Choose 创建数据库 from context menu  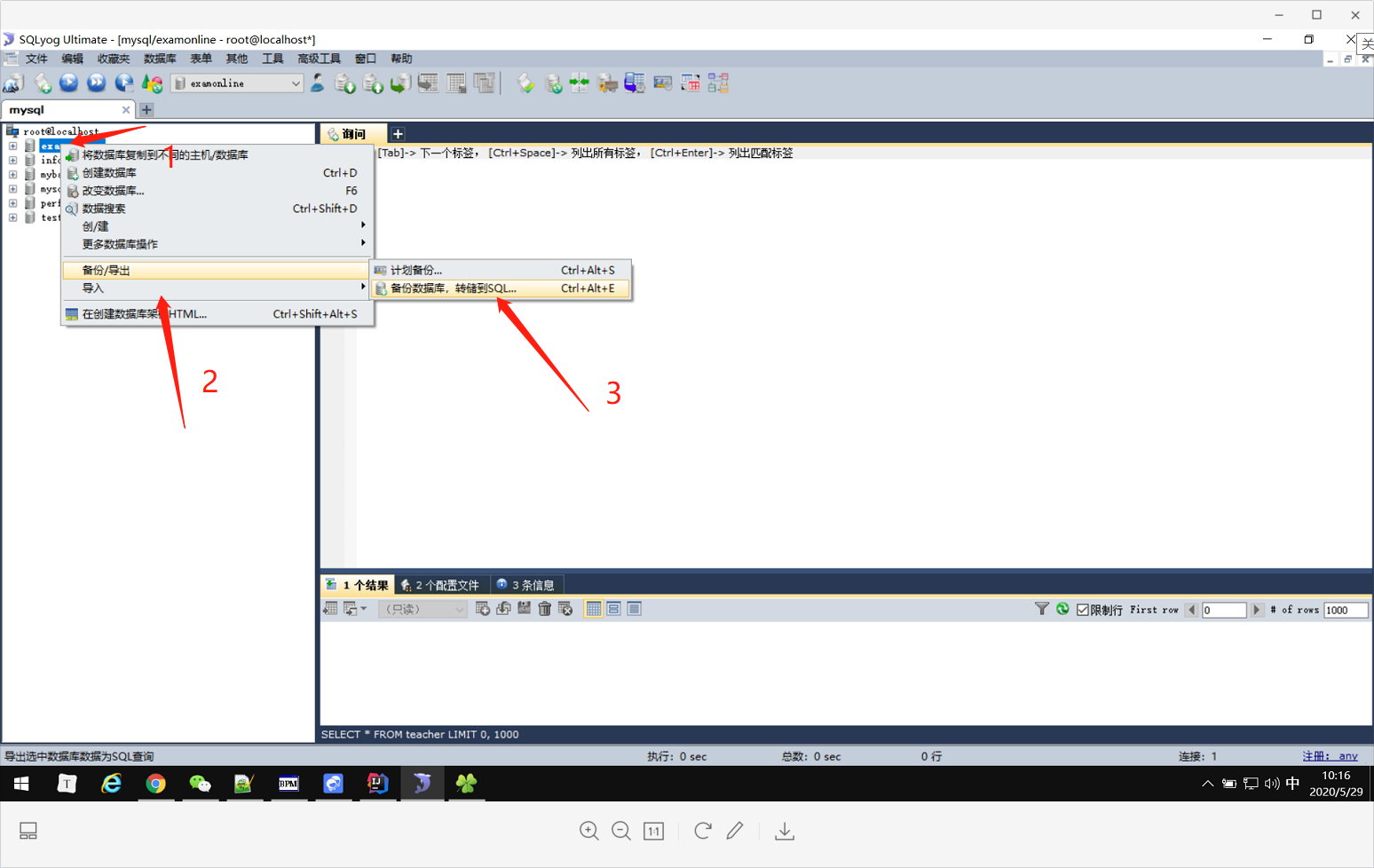click(x=216, y=173)
